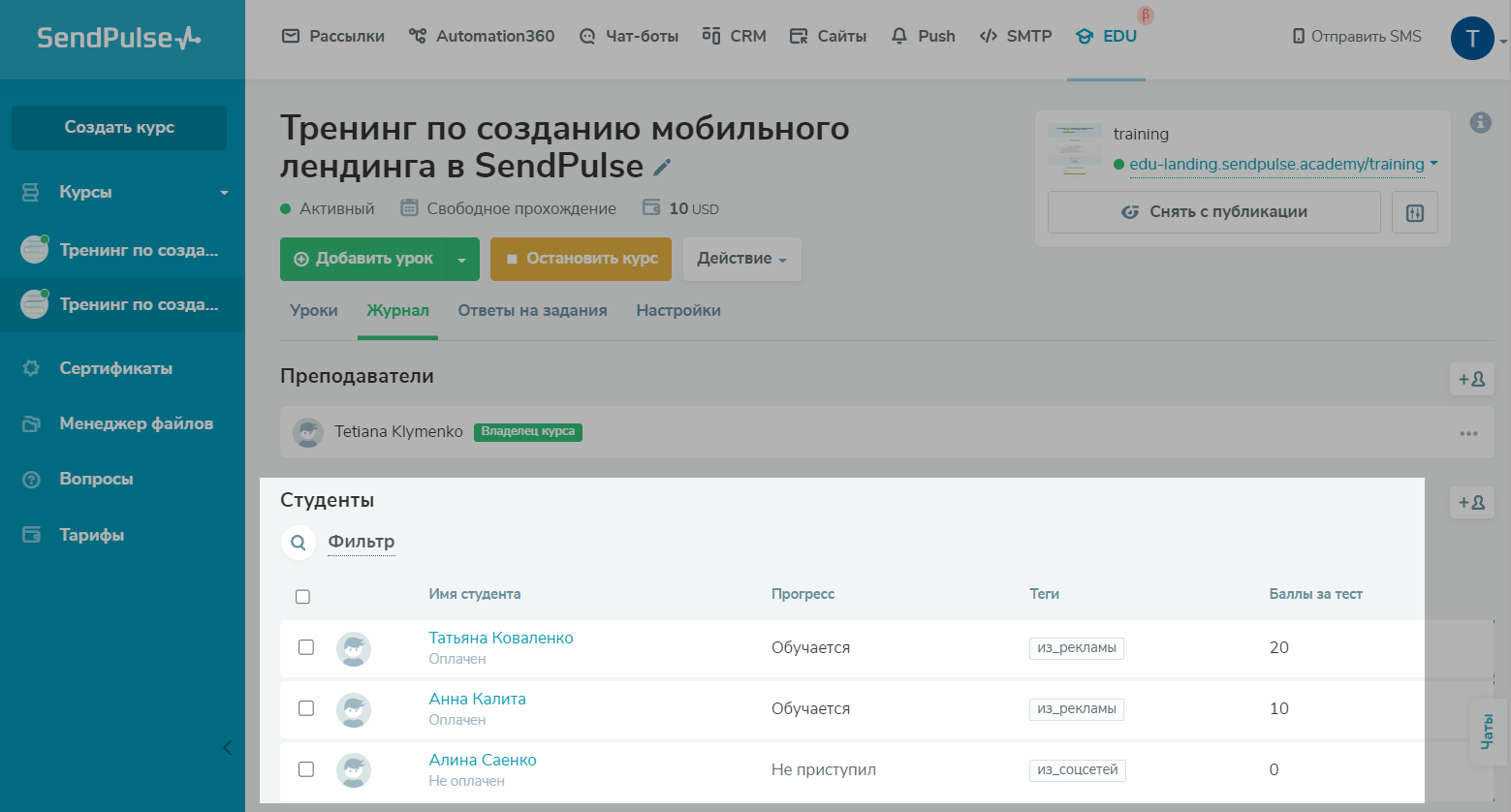1511x812 pixels.
Task: Click the Создать курс button
Action: pos(119,128)
